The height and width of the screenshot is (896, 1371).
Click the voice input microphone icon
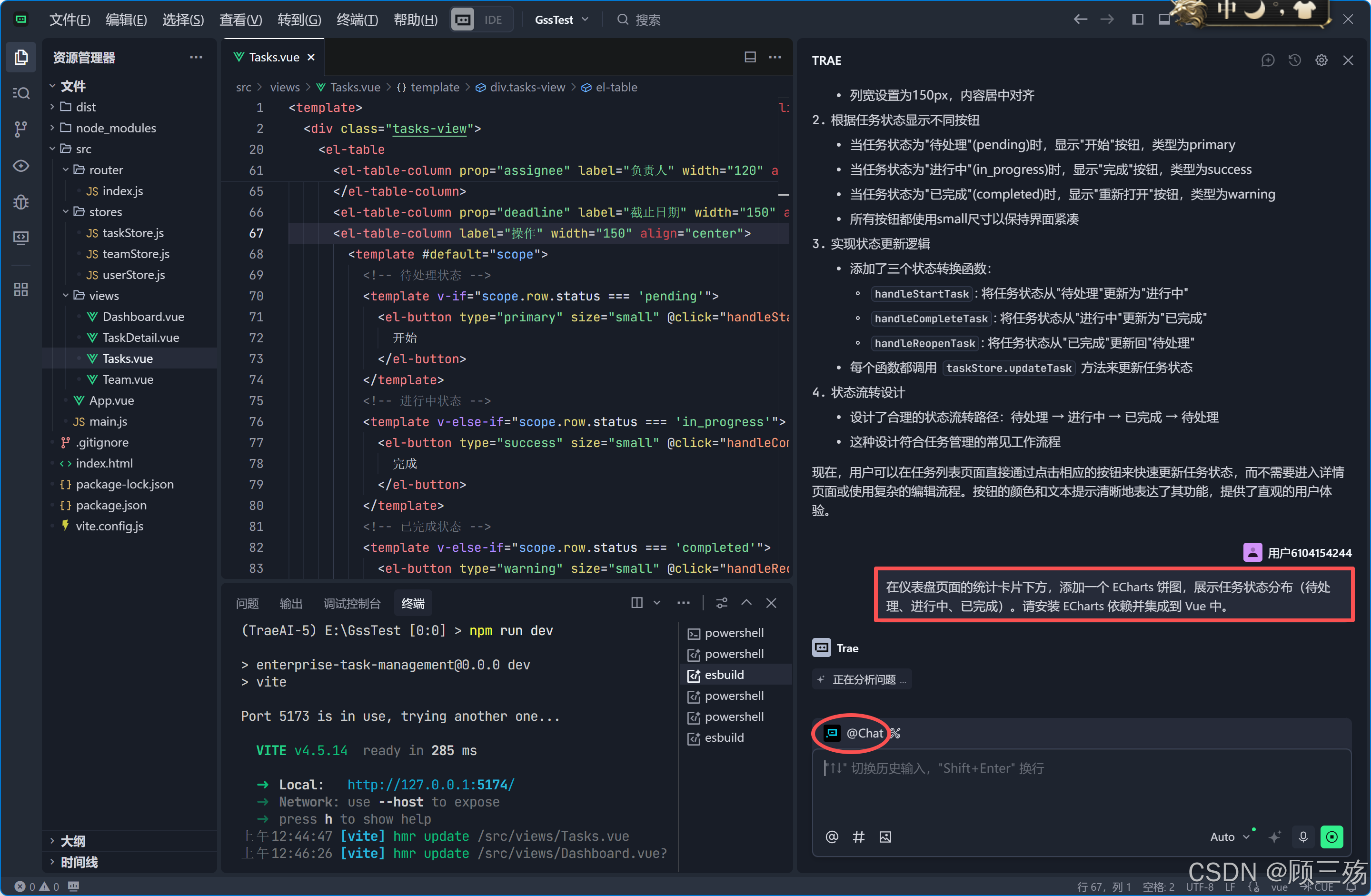point(1303,836)
